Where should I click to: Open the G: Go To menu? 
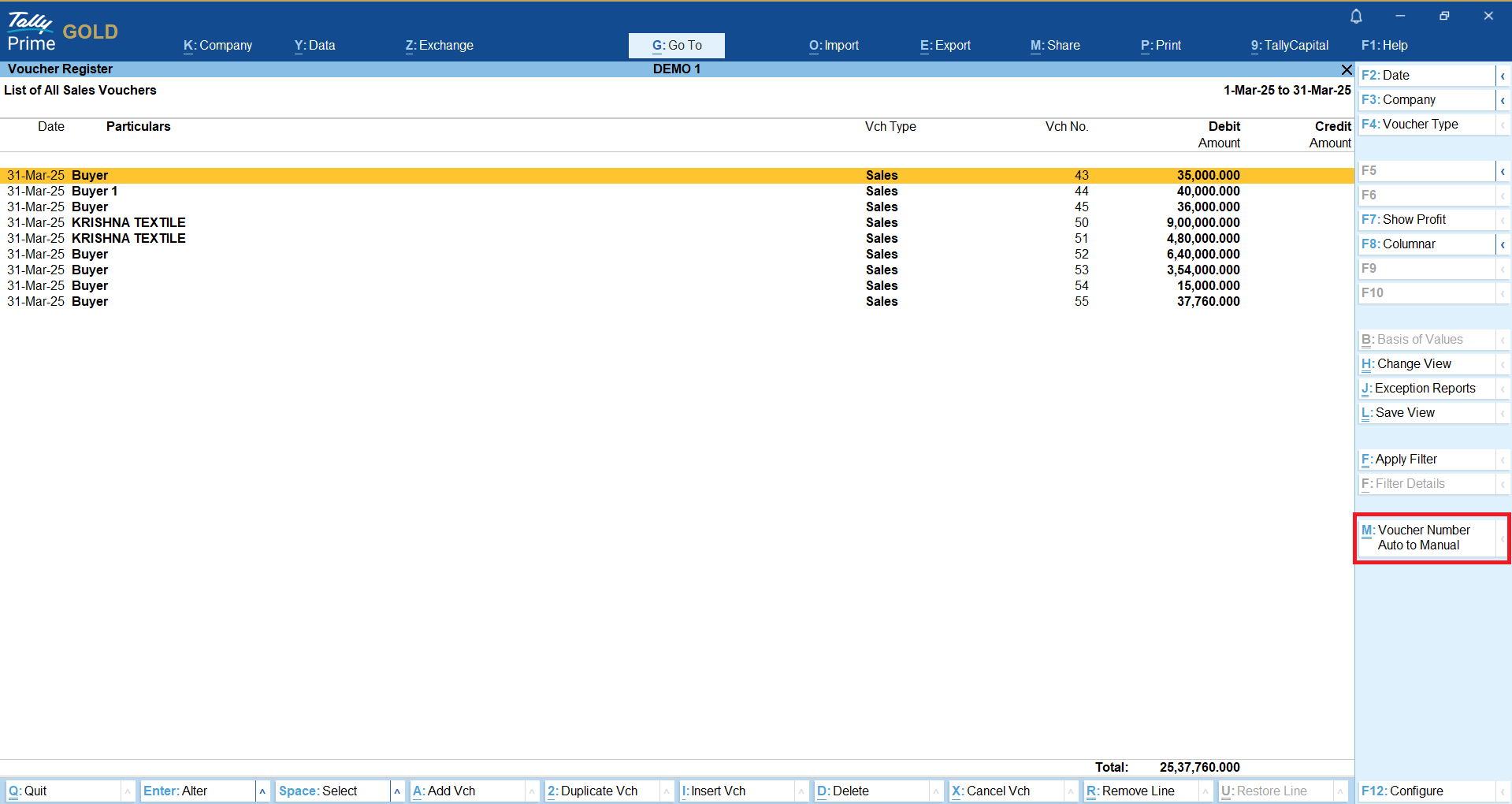(676, 46)
